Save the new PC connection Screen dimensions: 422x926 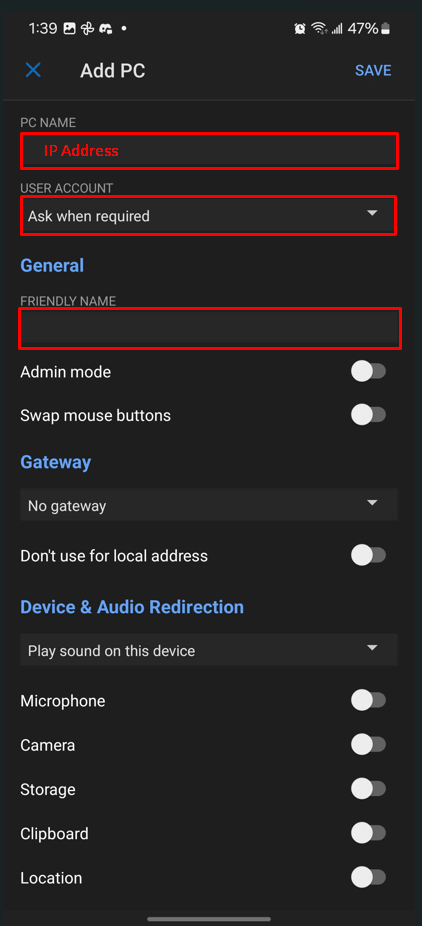tap(373, 70)
